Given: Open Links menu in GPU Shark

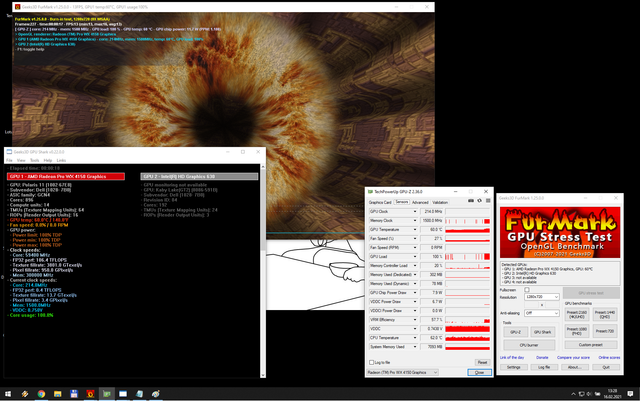Looking at the screenshot, I should point(61,160).
